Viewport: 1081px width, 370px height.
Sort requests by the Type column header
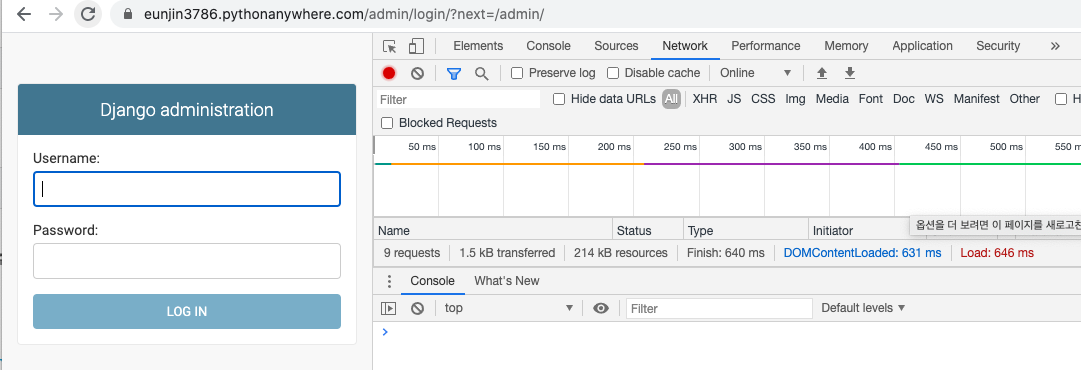(746, 230)
